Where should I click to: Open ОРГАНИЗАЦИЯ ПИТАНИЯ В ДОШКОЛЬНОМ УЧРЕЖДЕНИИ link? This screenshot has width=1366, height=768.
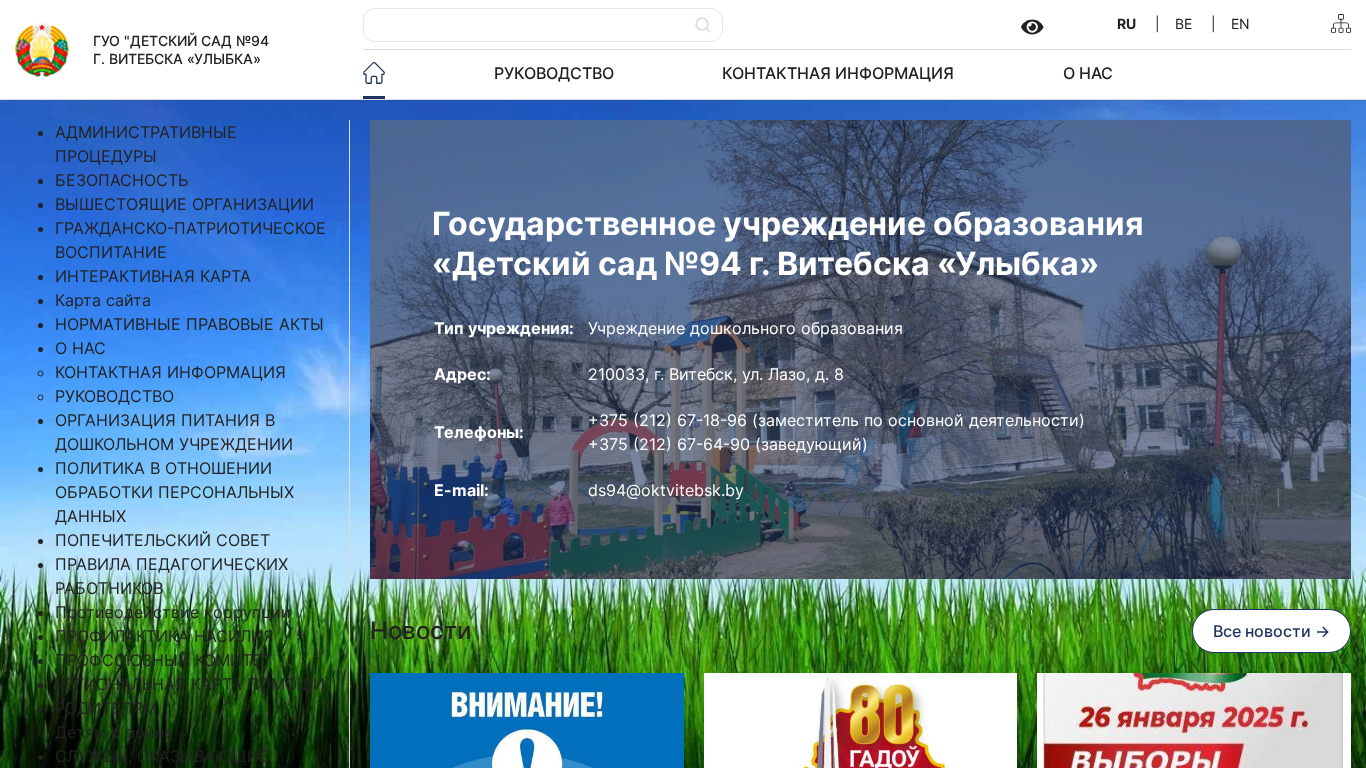pyautogui.click(x=174, y=432)
